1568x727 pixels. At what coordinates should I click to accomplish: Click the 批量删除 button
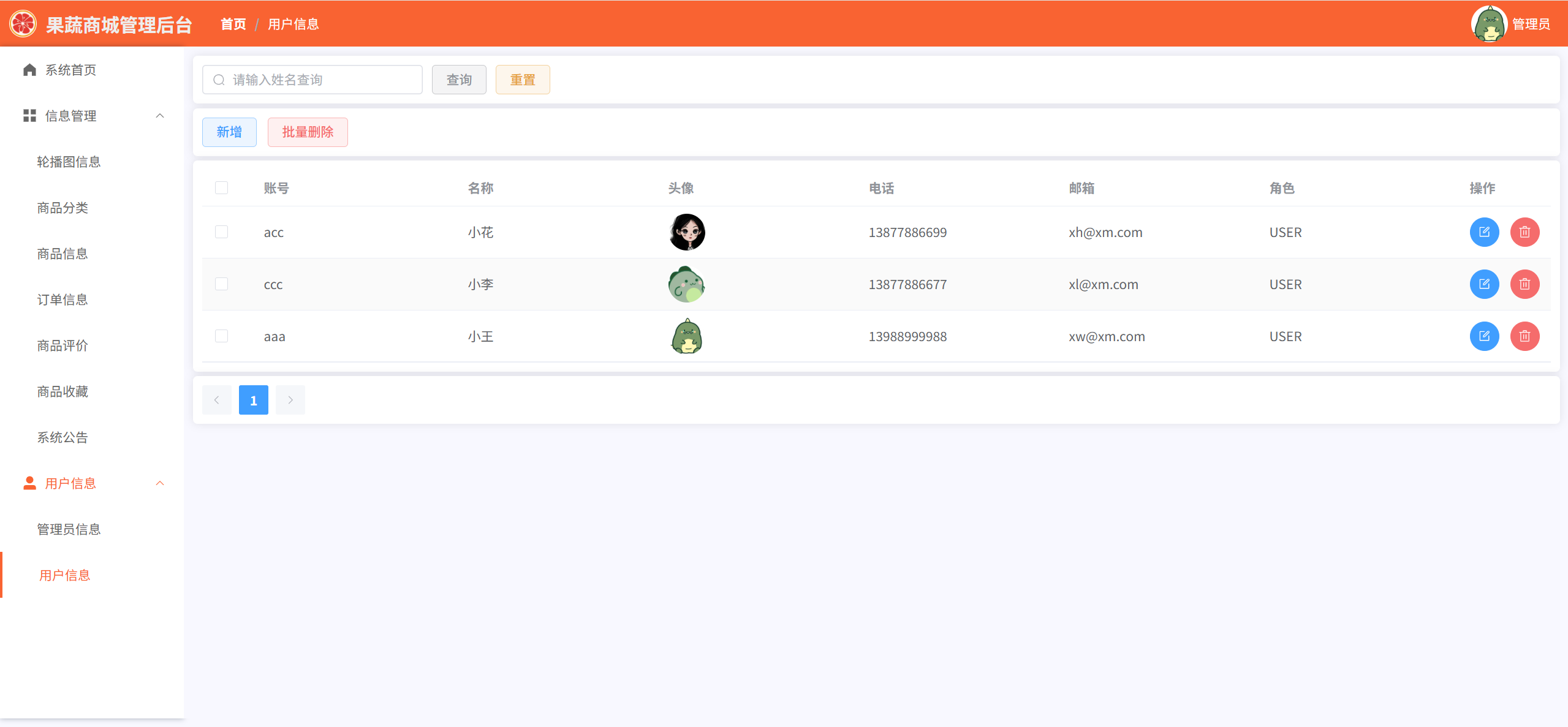308,132
